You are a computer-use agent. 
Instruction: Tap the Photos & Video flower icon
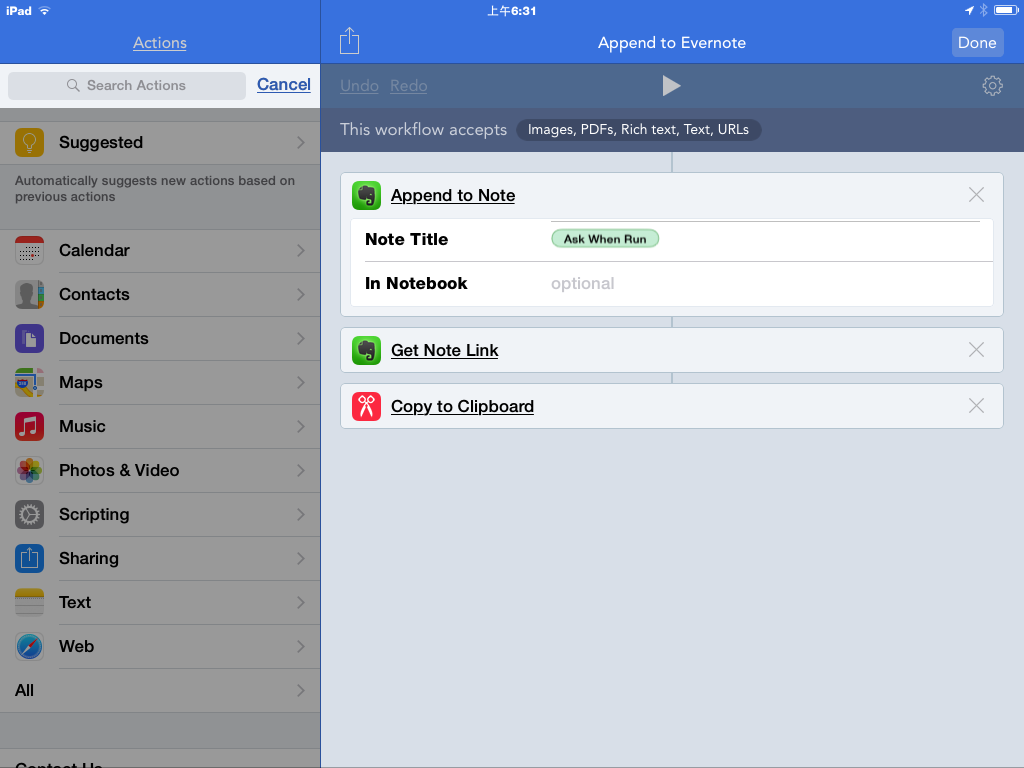coord(29,470)
